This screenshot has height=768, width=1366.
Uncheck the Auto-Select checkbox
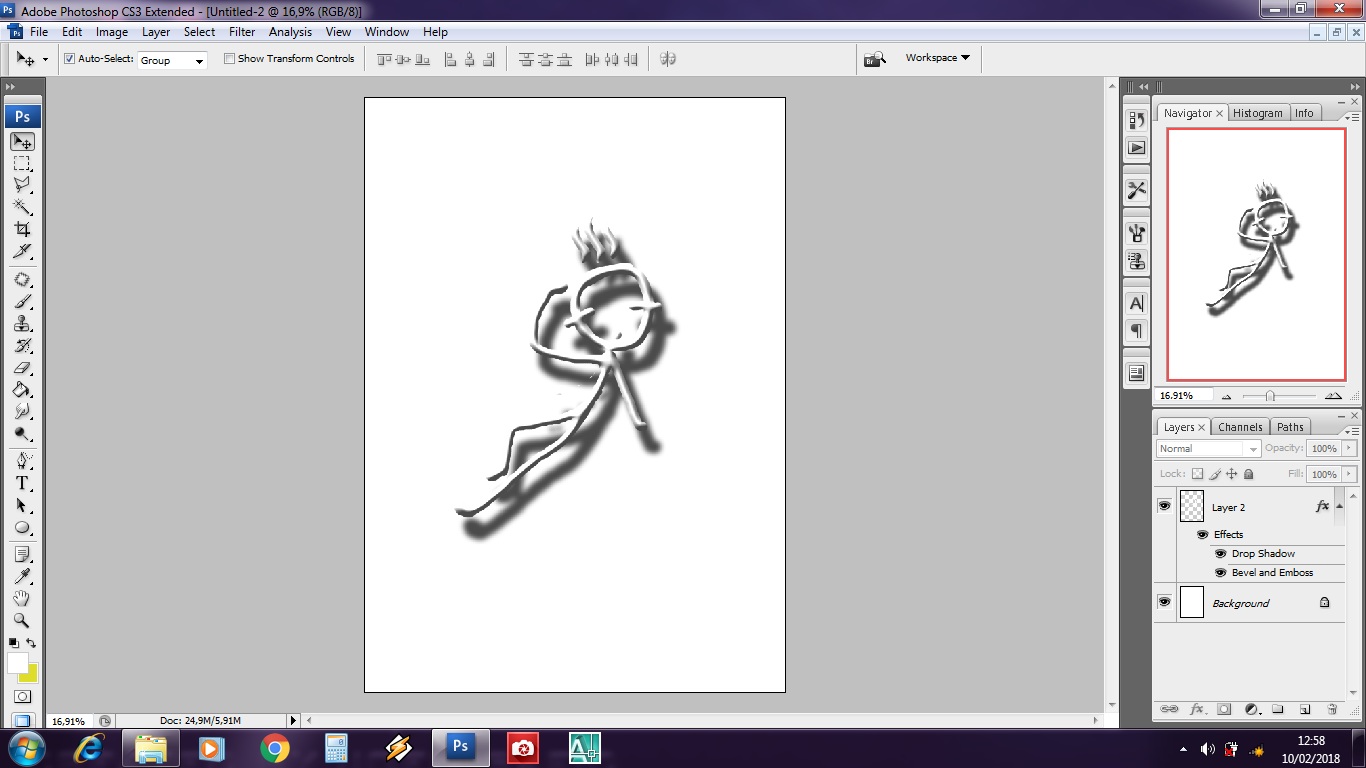click(x=70, y=59)
